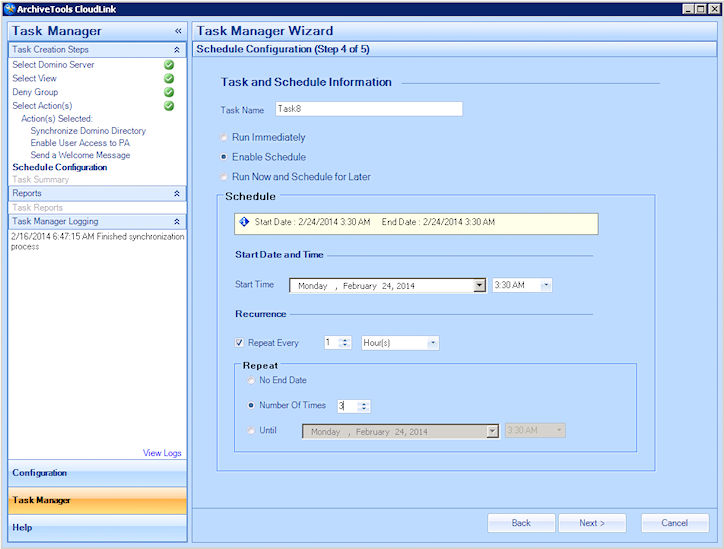Viewport: 724px width, 549px height.
Task: Go to Select View step
Action: pos(34,78)
